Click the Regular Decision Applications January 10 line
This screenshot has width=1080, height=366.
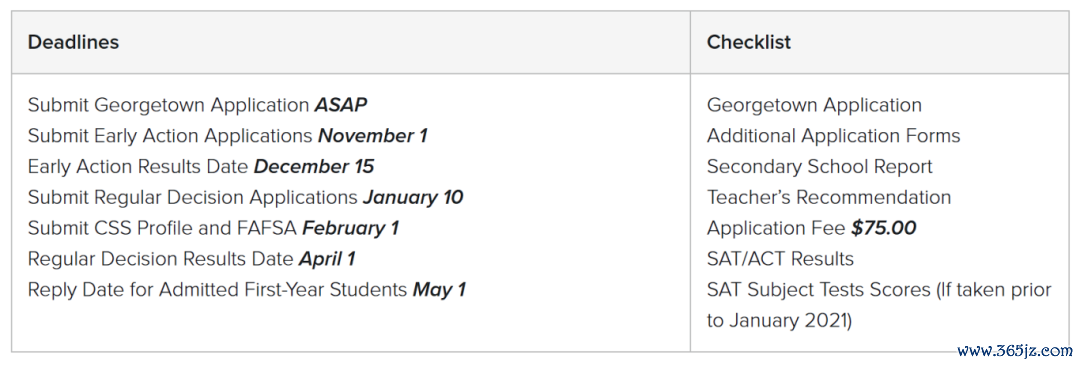[245, 197]
